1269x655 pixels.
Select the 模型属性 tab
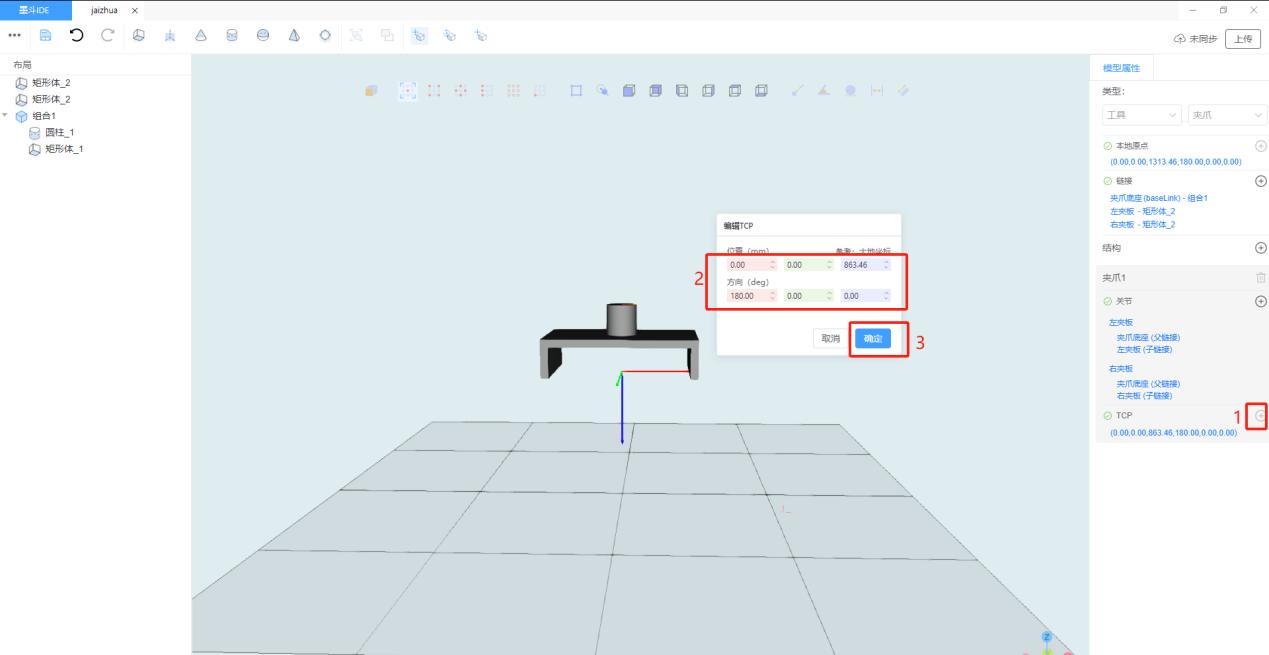point(1121,68)
